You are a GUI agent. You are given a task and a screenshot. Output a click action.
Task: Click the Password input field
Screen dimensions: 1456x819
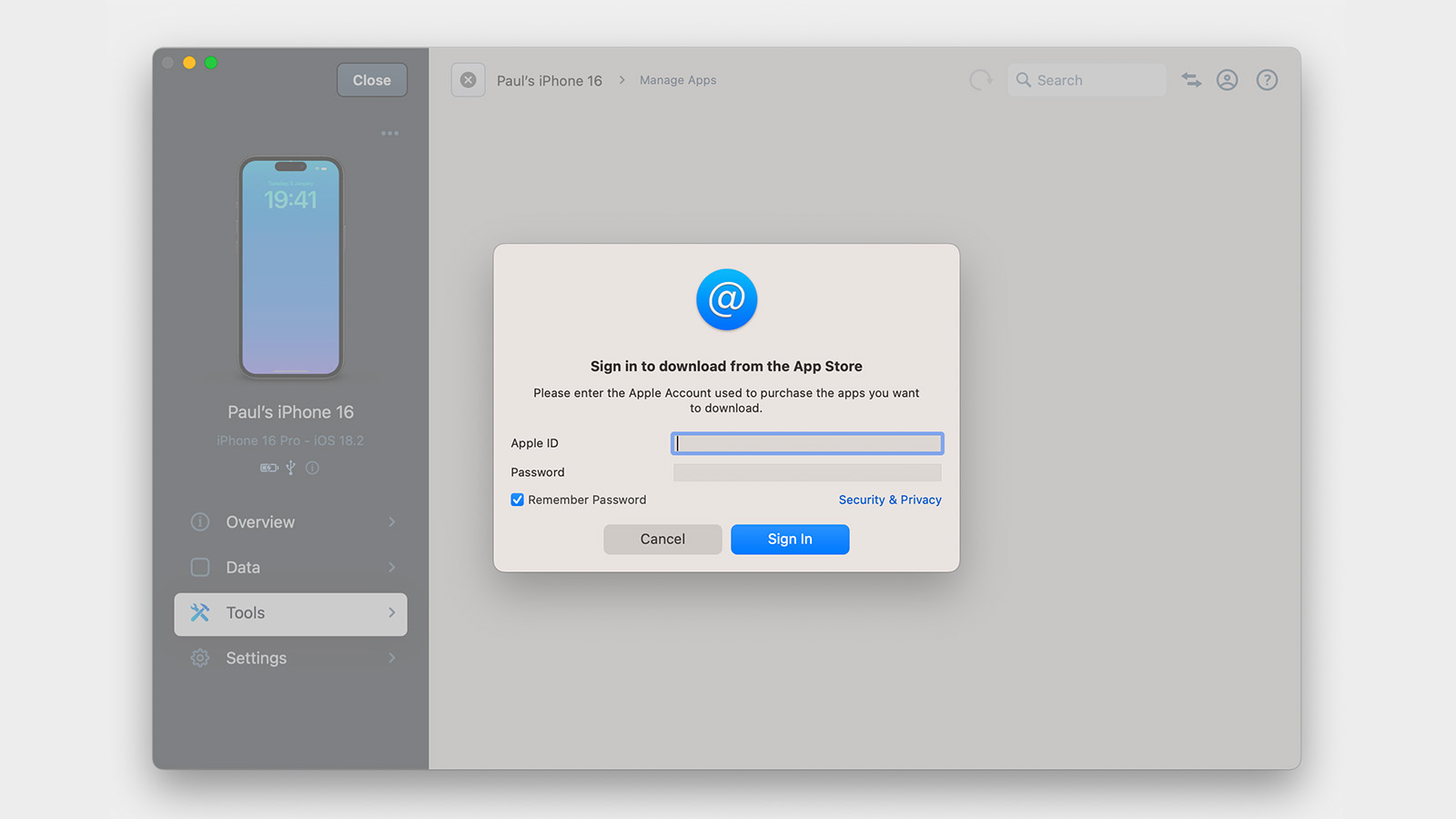807,472
